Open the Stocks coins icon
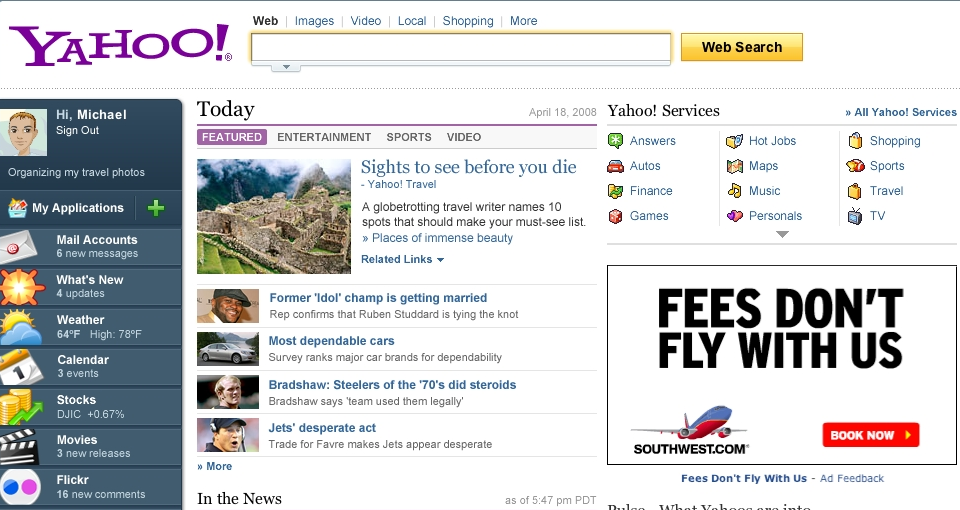Viewport: 960px width, 510px height. 21,407
